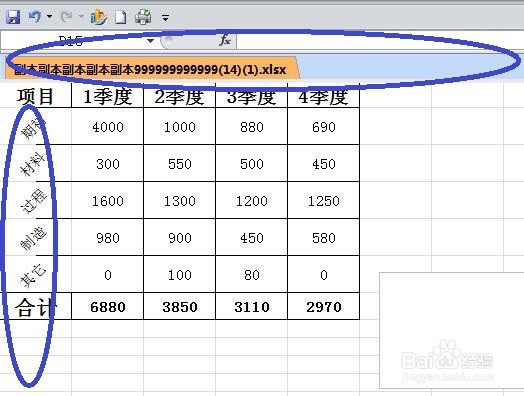The image size is (524, 396).
Task: Select the 3季度 header cell
Action: coord(252,96)
